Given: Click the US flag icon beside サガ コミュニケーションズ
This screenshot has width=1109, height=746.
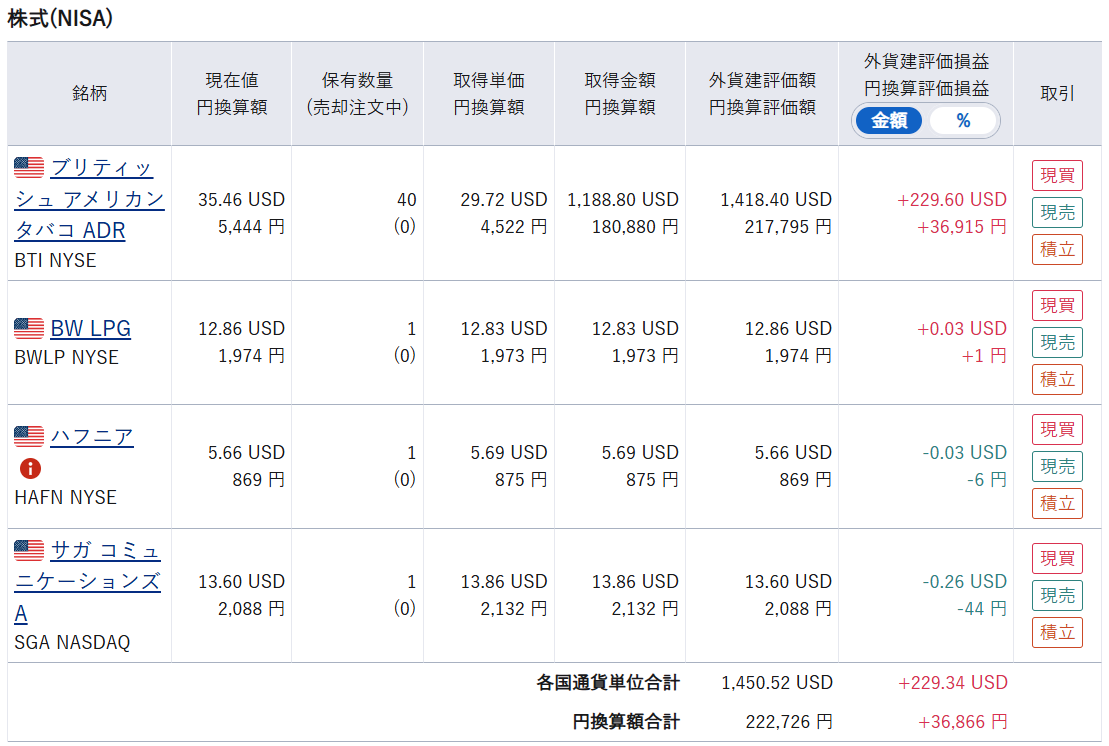Looking at the screenshot, I should pos(29,549).
